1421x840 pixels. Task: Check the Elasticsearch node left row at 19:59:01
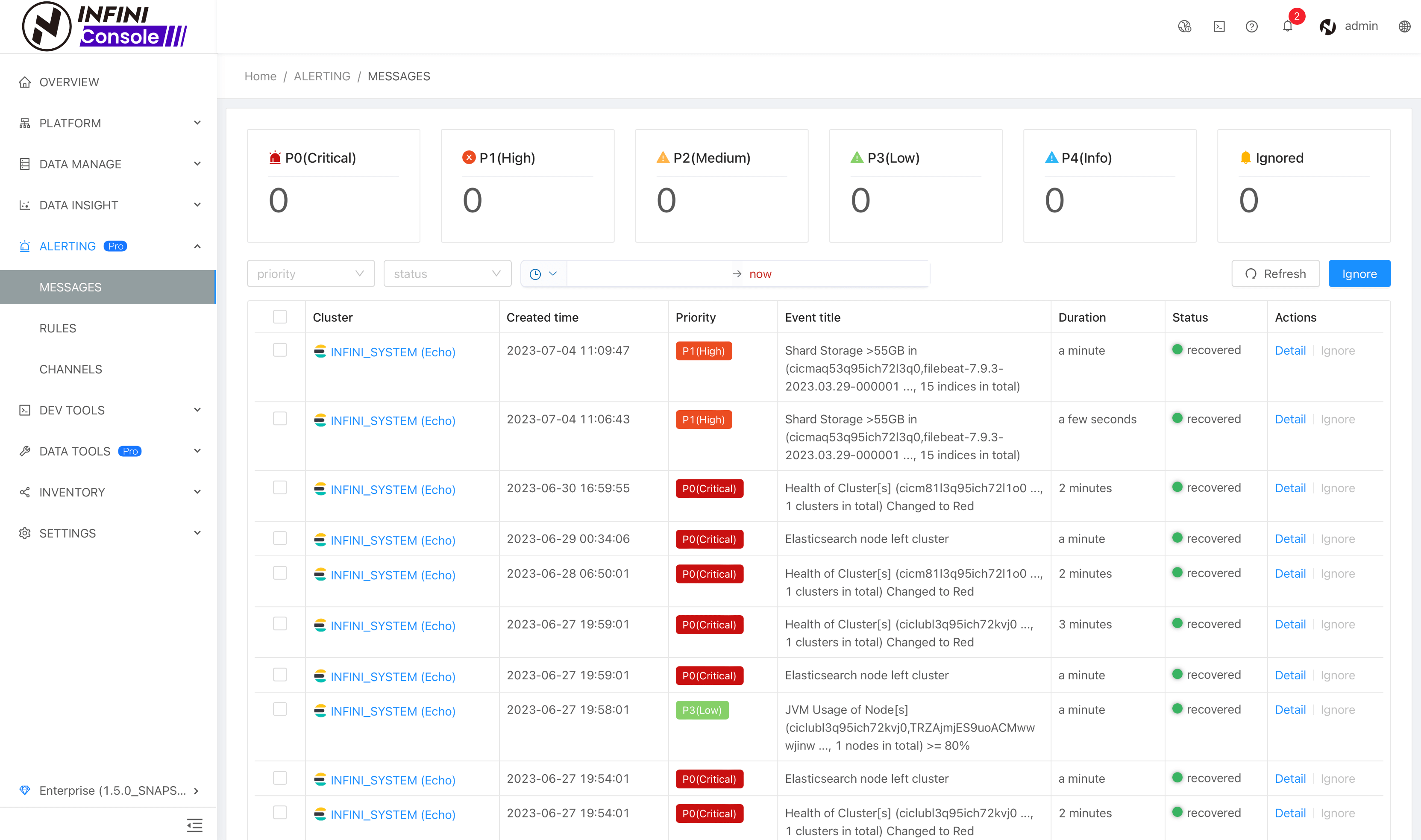[279, 675]
